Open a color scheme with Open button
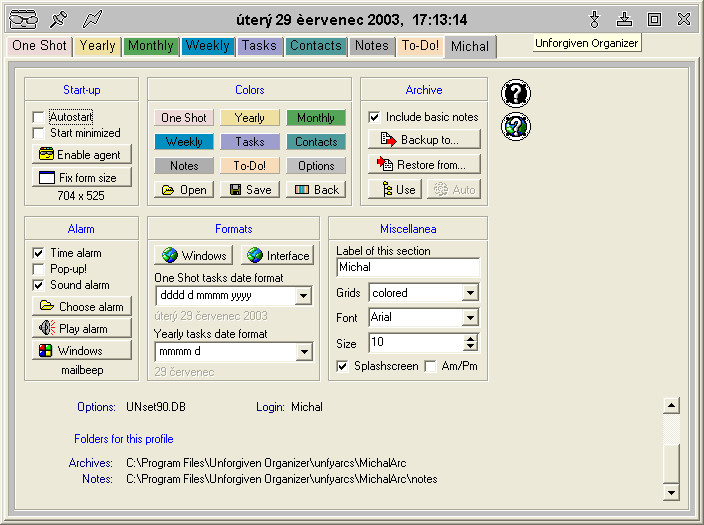 coord(184,190)
